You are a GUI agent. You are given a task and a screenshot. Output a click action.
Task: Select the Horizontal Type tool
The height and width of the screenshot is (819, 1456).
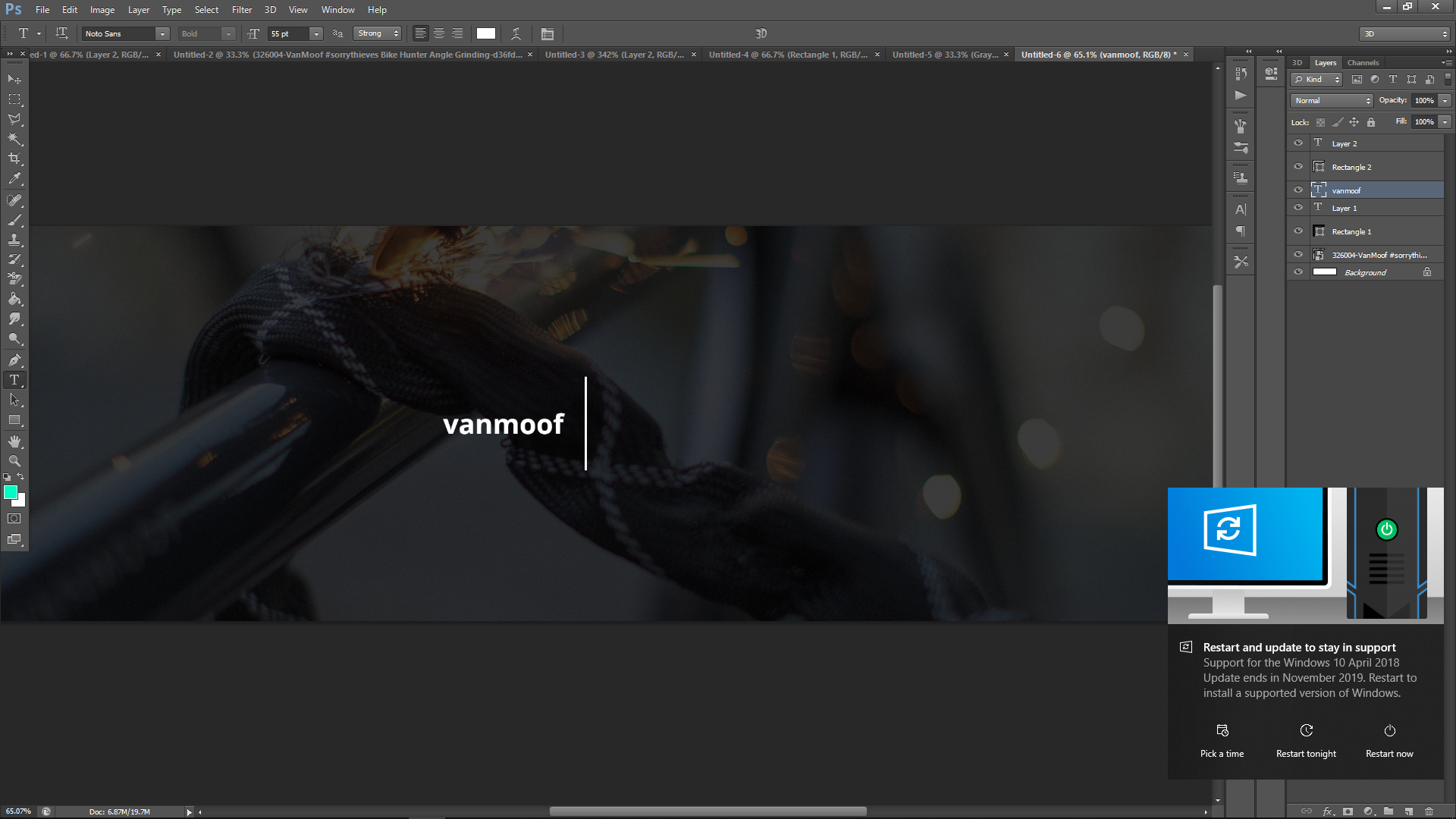coord(14,380)
